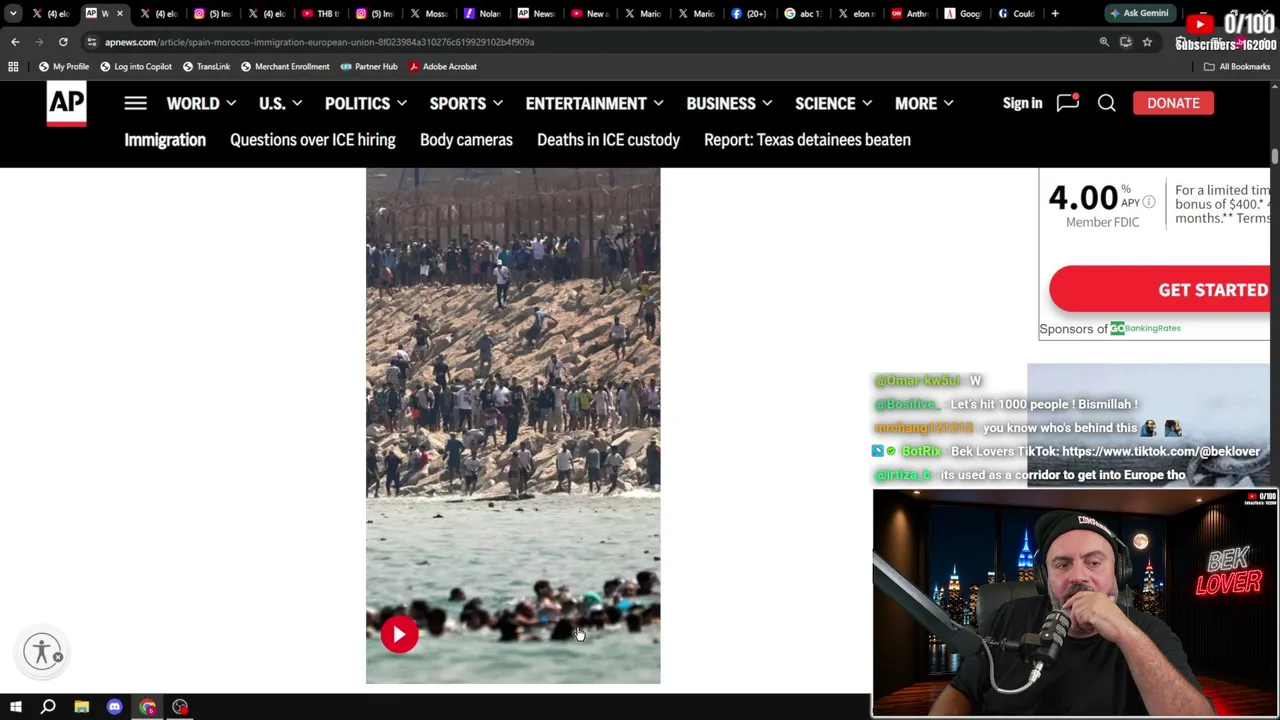
Task: Click the install app icon in address bar
Action: tap(1125, 42)
